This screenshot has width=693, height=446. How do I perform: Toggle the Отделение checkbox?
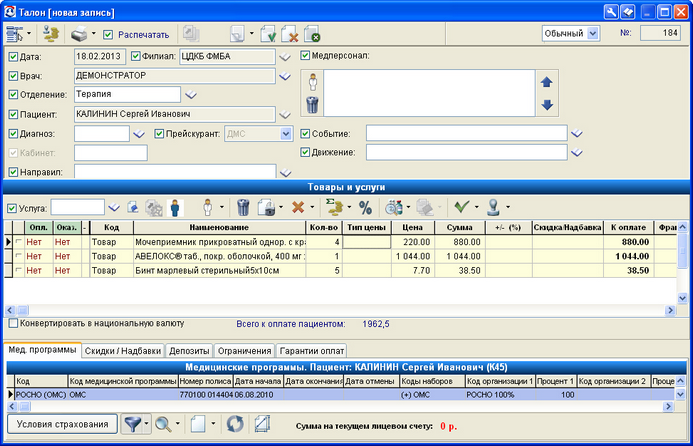[13, 95]
